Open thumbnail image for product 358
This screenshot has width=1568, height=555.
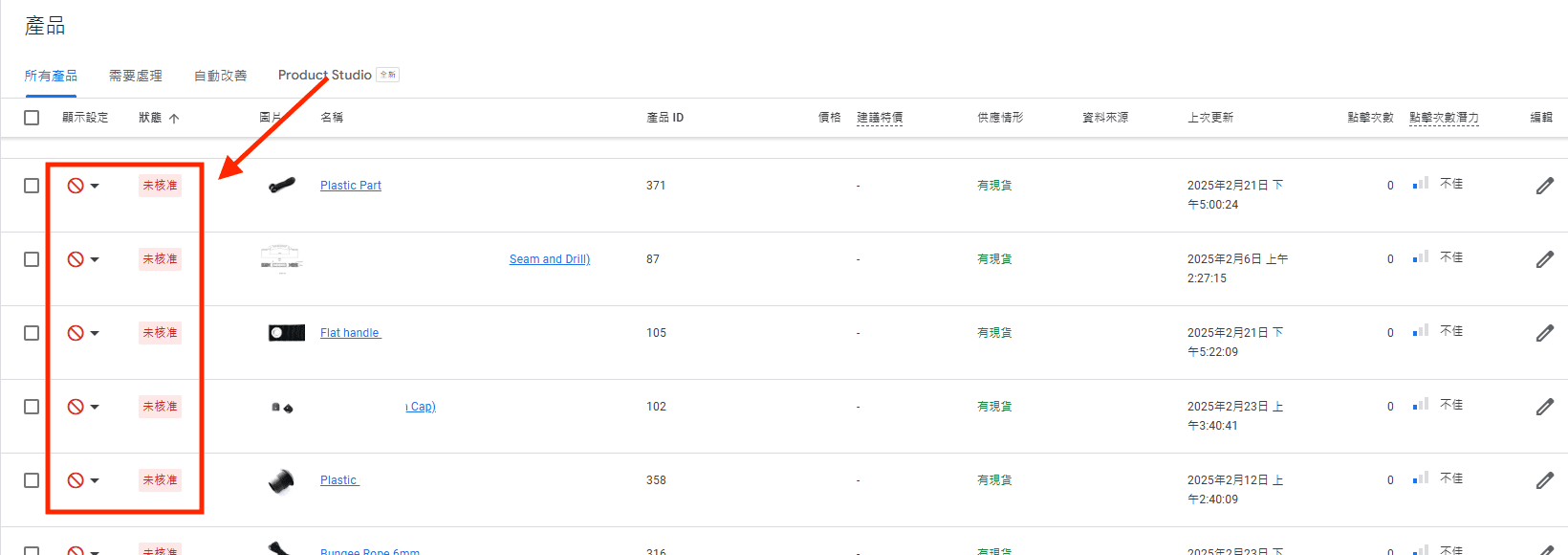click(281, 481)
